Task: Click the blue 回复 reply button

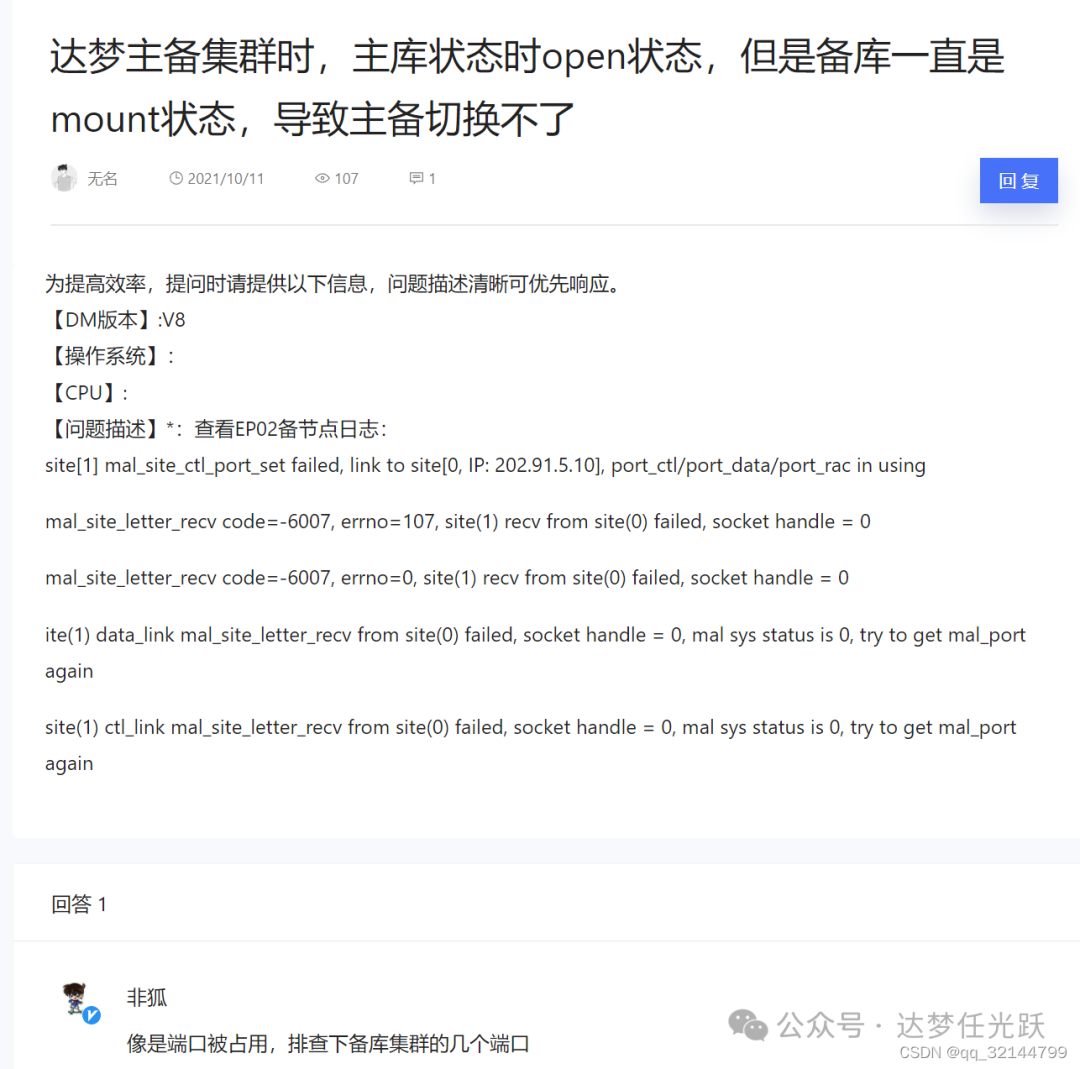Action: click(x=1018, y=180)
